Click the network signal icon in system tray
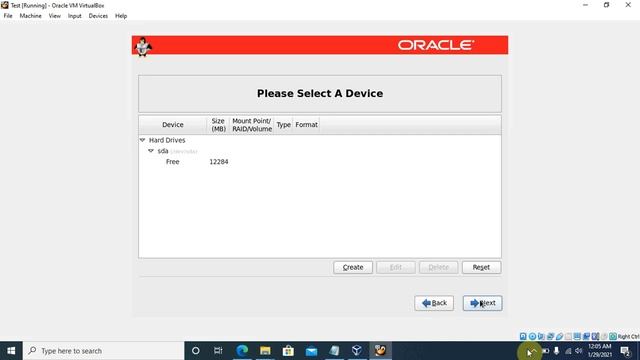This screenshot has height=360, width=640. click(568, 351)
